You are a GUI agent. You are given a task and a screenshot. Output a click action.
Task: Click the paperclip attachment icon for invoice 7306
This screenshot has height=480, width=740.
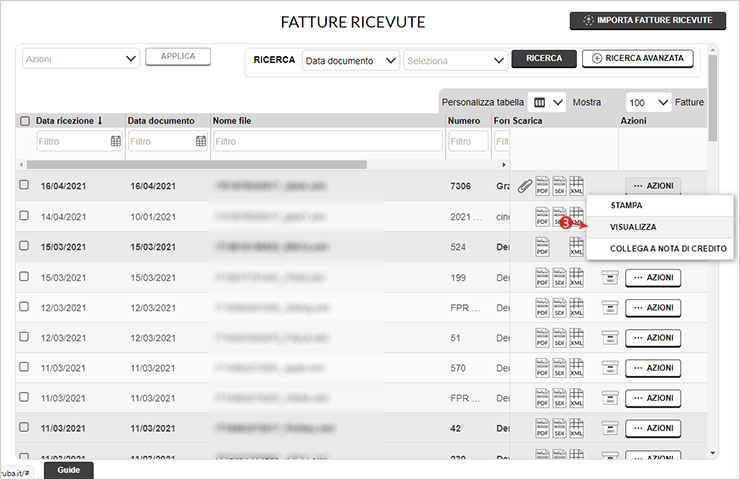[x=525, y=186]
